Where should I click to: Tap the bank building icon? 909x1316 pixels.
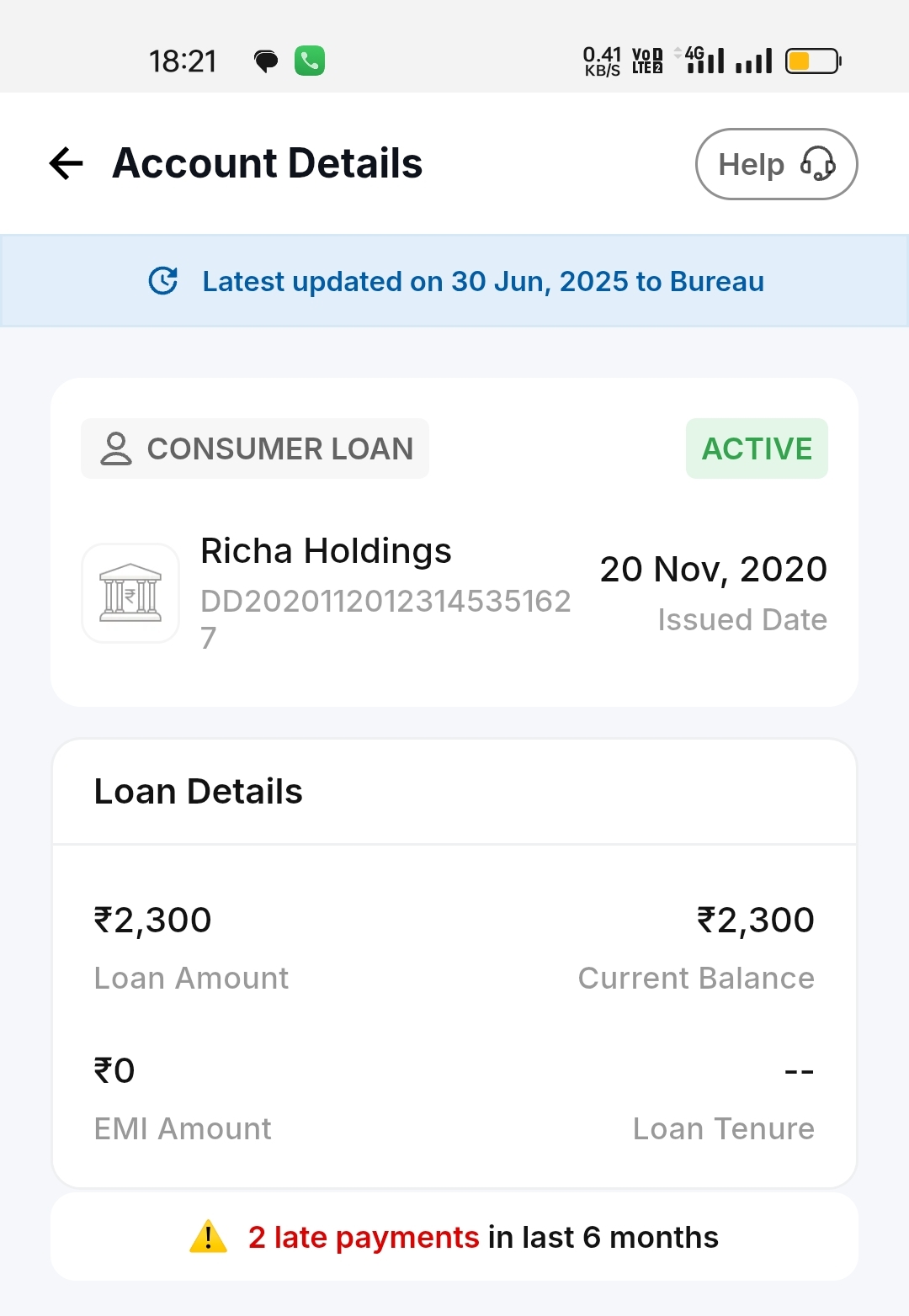click(130, 593)
